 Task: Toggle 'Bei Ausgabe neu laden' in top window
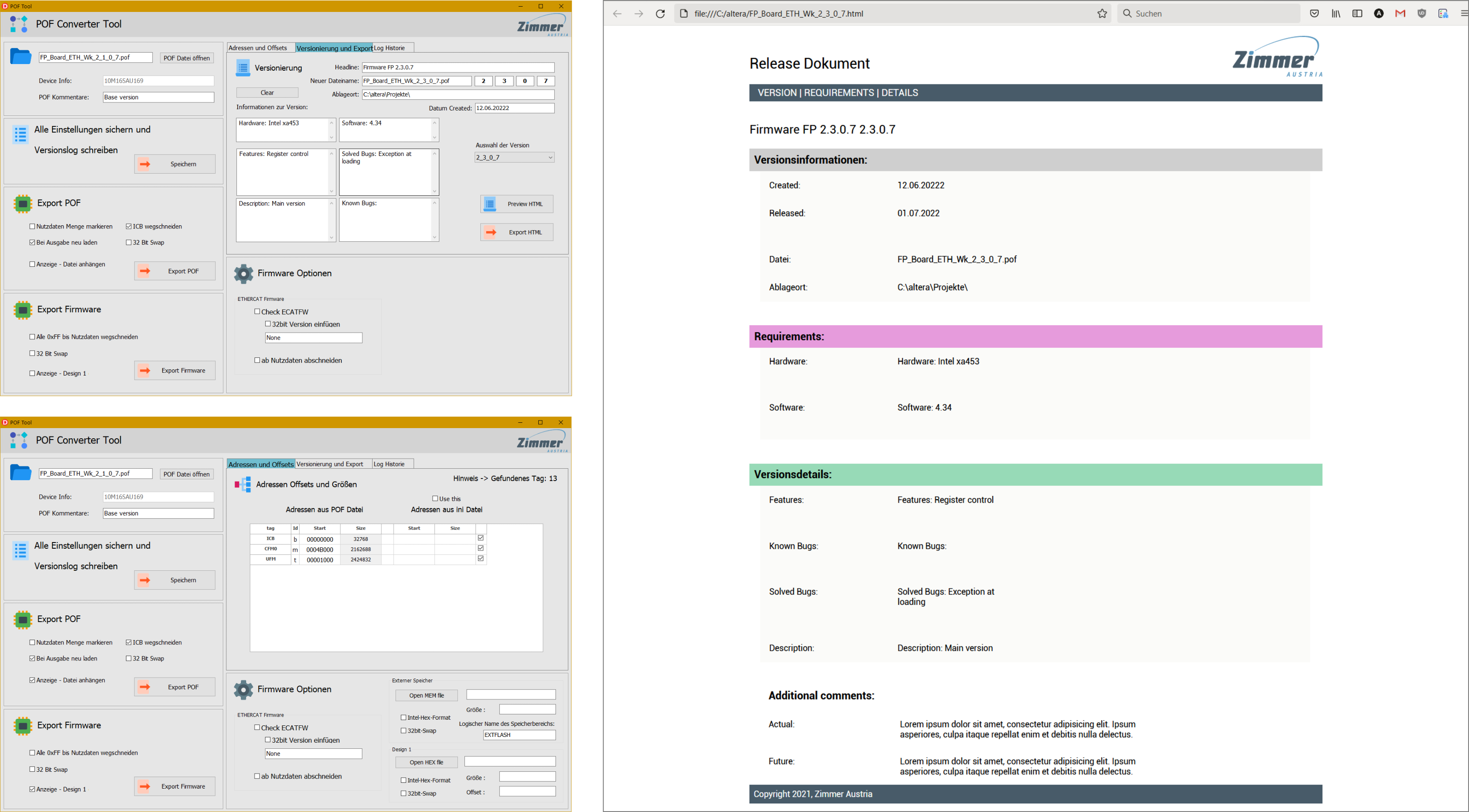[x=33, y=243]
